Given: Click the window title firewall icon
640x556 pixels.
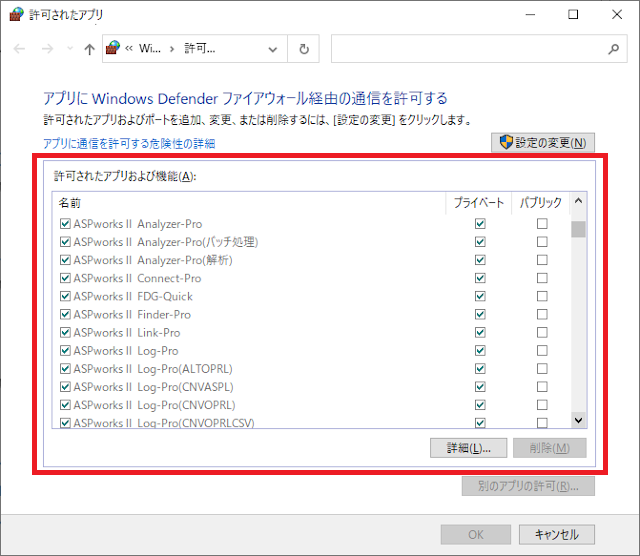Looking at the screenshot, I should 16,14.
